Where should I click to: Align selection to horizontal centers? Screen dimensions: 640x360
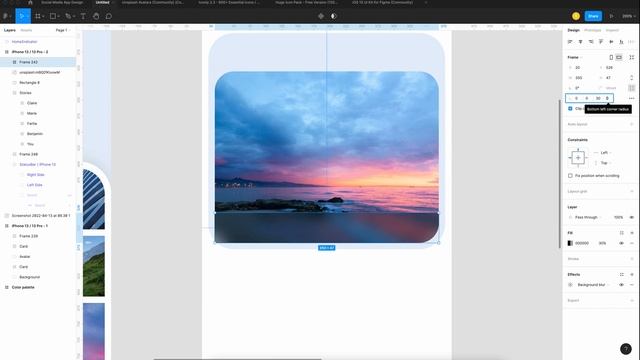coord(580,42)
